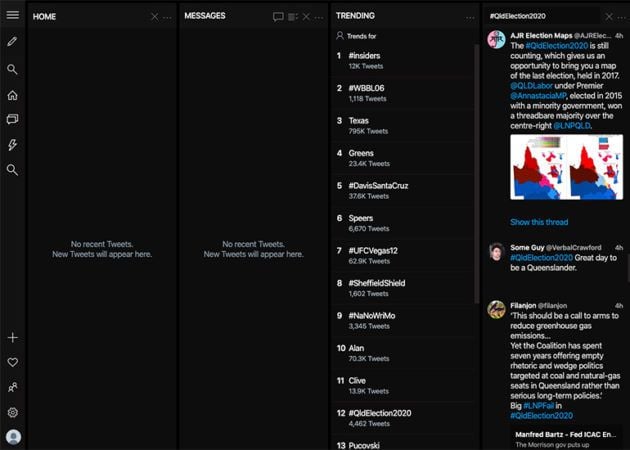The height and width of the screenshot is (450, 630).
Task: Open the Texas trend
Action: coord(403,125)
